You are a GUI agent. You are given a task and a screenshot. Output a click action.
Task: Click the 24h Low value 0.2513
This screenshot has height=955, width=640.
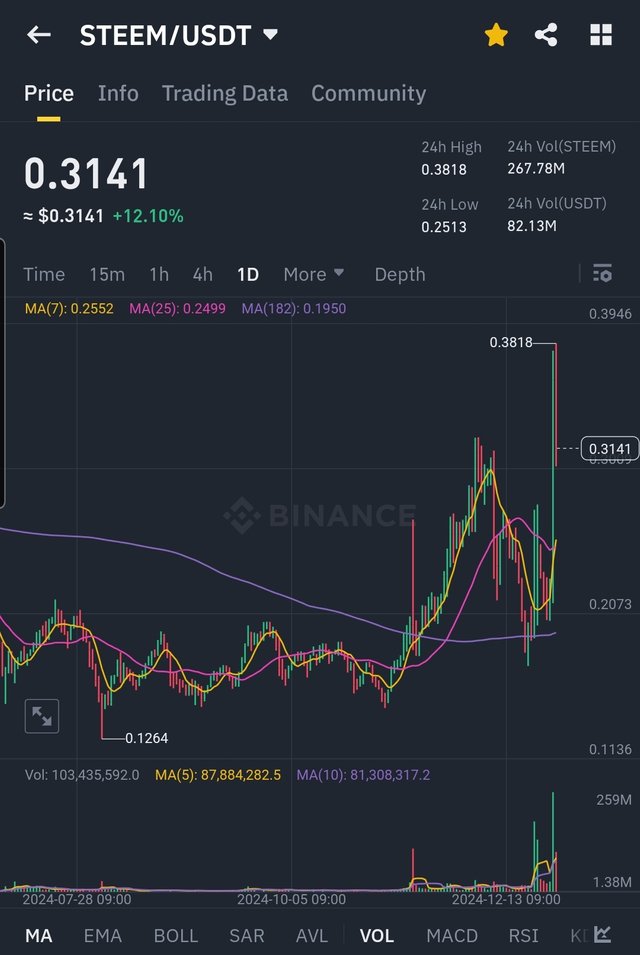click(444, 227)
